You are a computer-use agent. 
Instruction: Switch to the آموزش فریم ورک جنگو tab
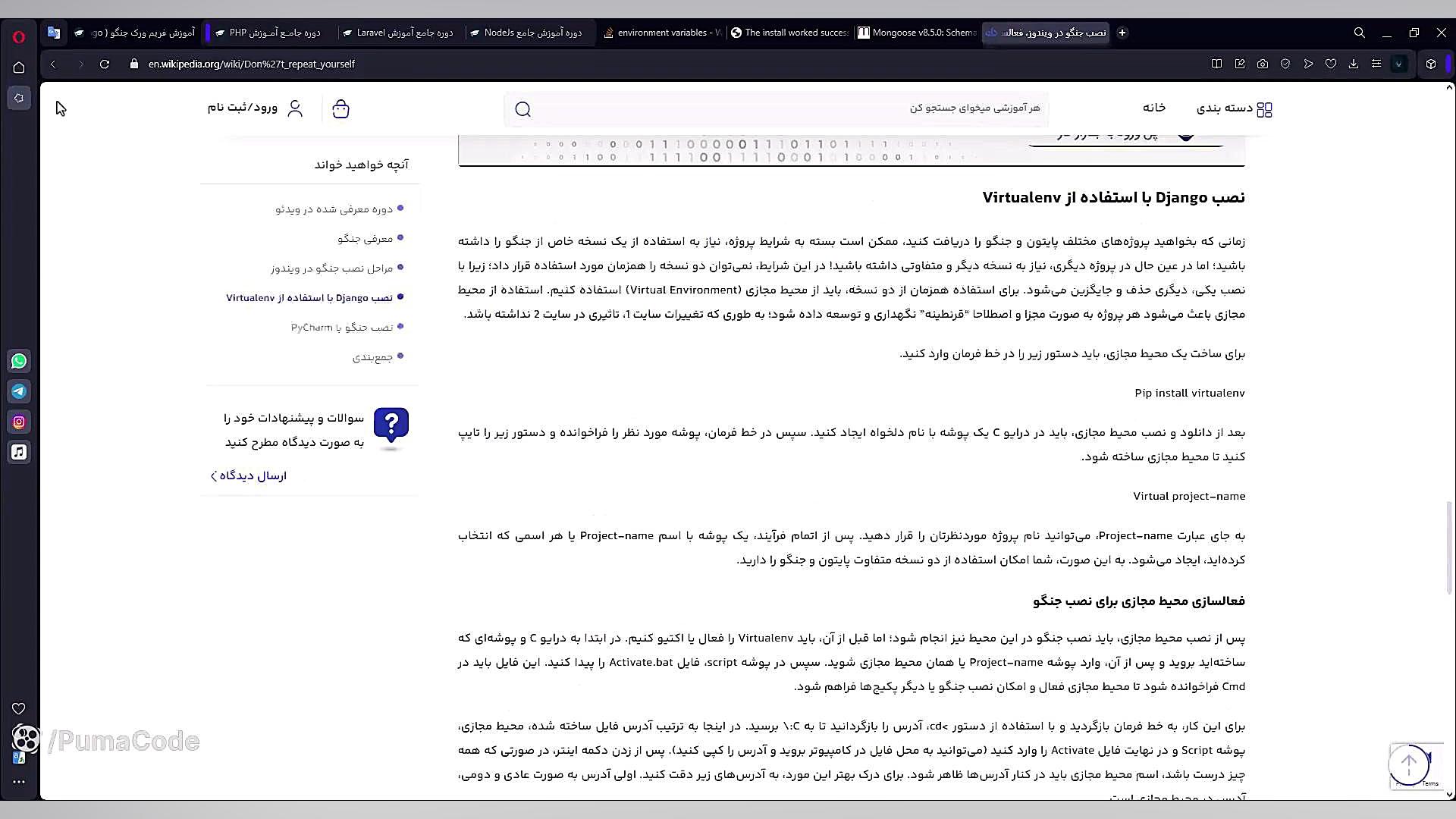[136, 33]
